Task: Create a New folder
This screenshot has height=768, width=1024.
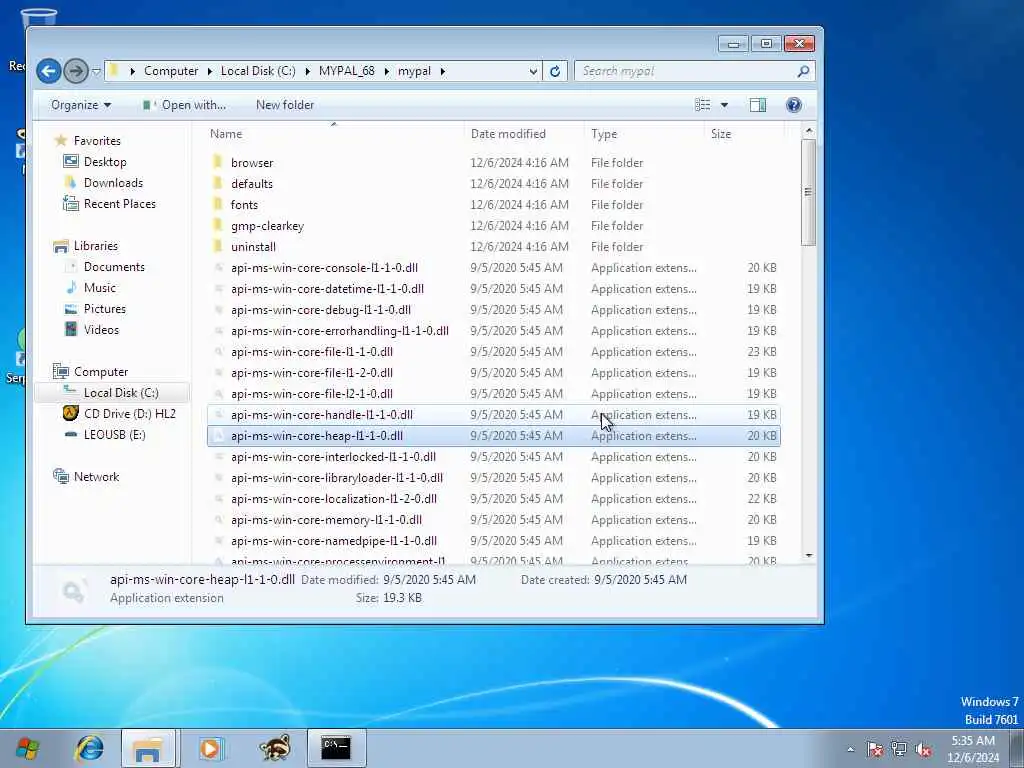Action: [285, 105]
